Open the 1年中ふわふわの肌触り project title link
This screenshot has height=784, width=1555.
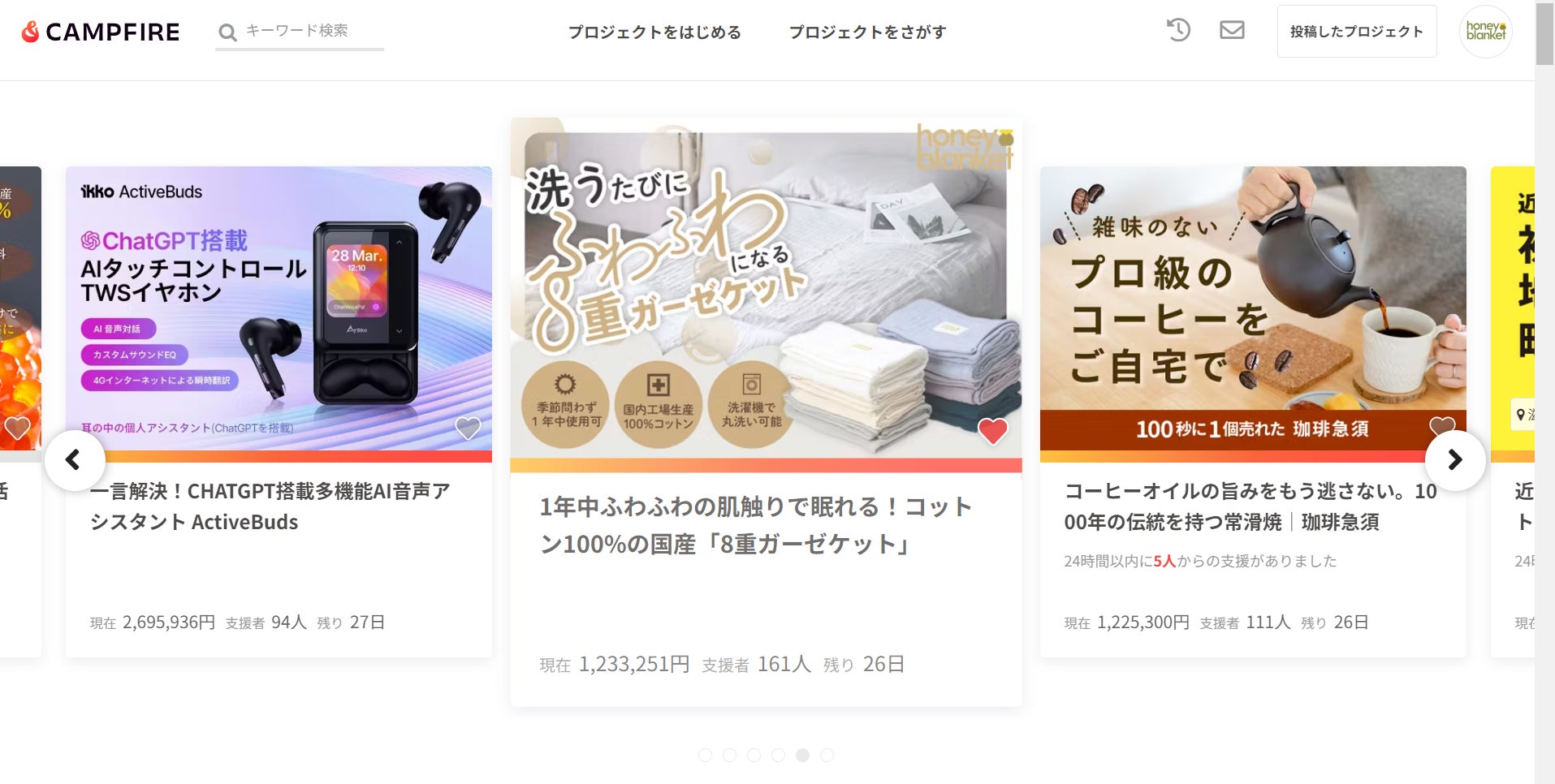click(756, 525)
